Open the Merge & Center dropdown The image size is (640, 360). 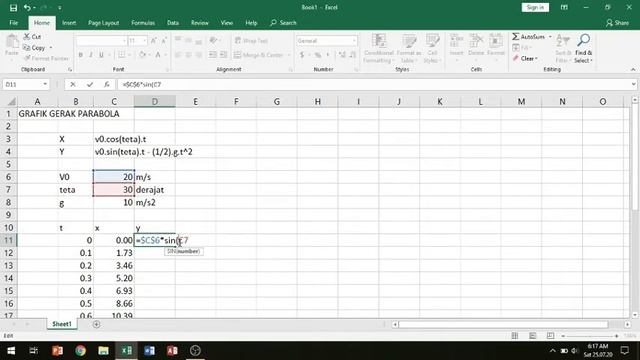tap(289, 55)
